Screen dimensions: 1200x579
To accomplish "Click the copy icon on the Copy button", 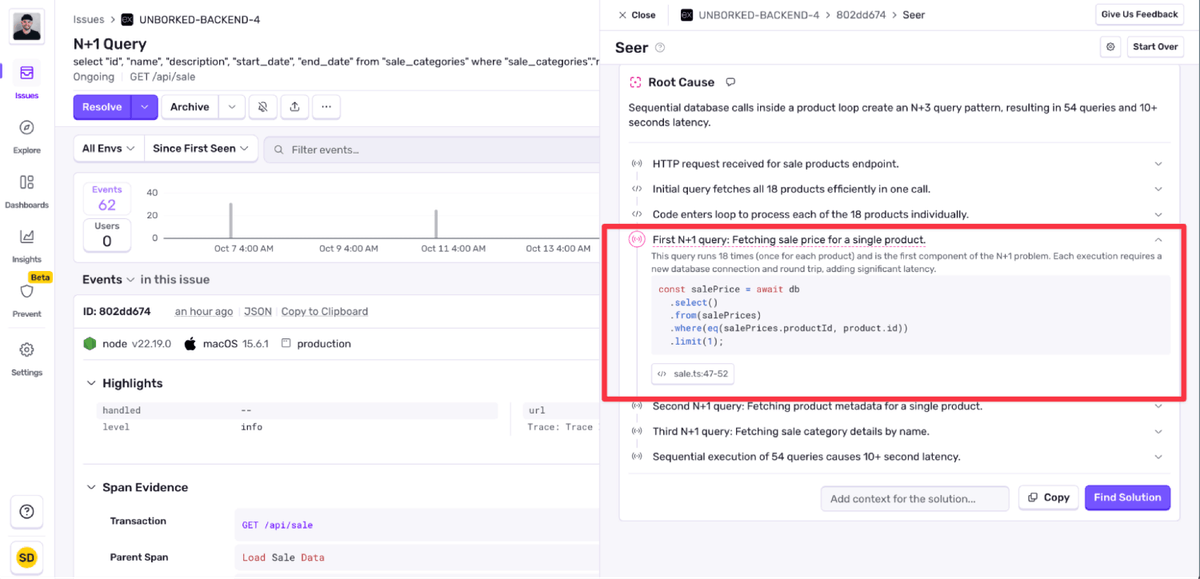I will [1033, 497].
